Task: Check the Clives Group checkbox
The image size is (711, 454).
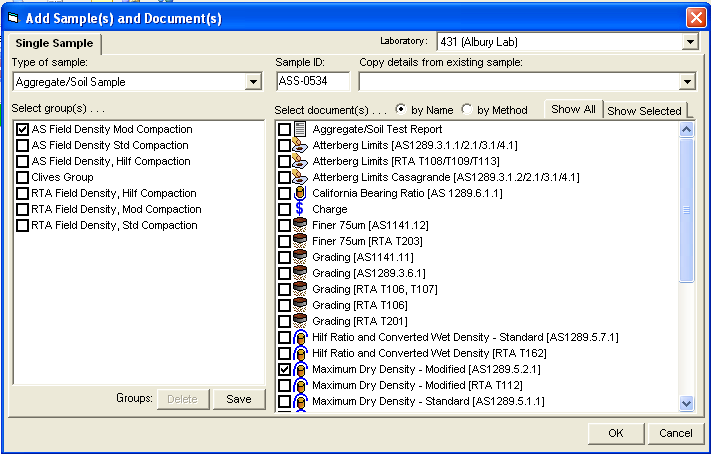Action: point(22,178)
